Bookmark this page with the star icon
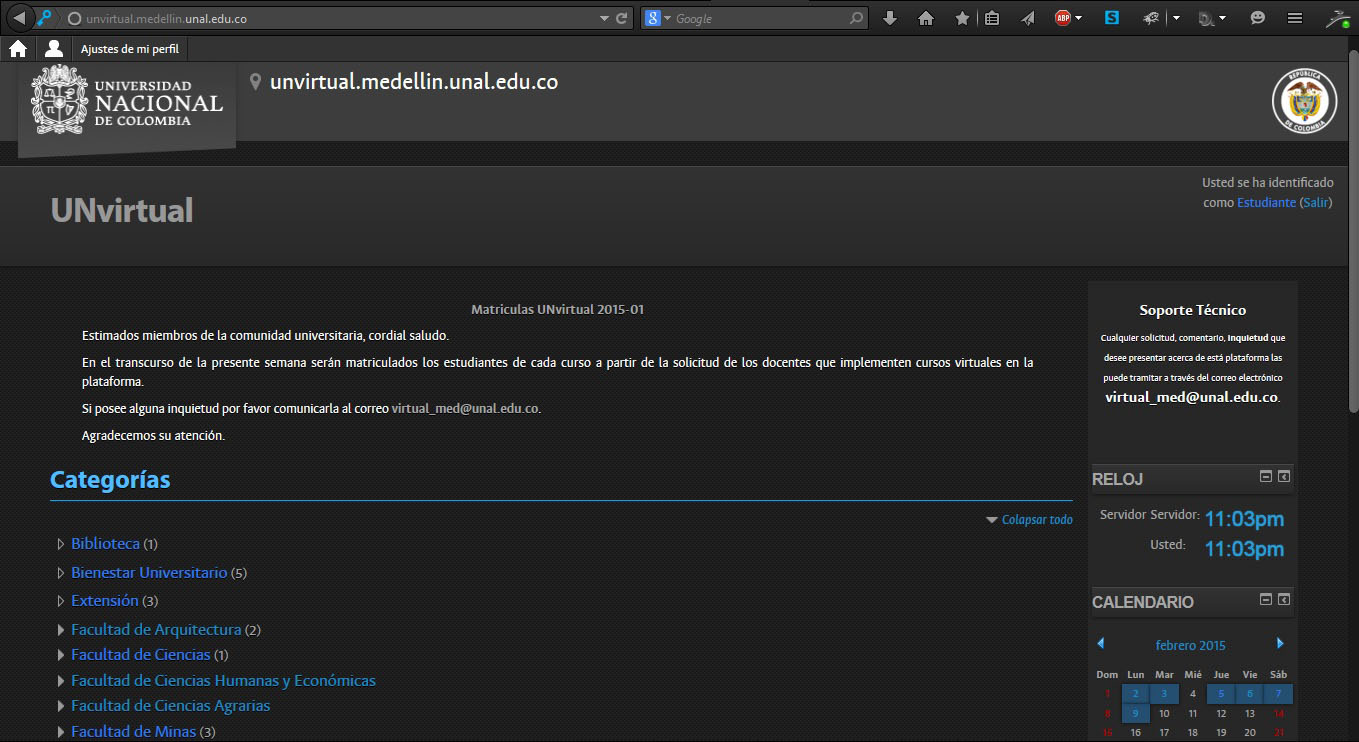The height and width of the screenshot is (742, 1359). coord(962,18)
